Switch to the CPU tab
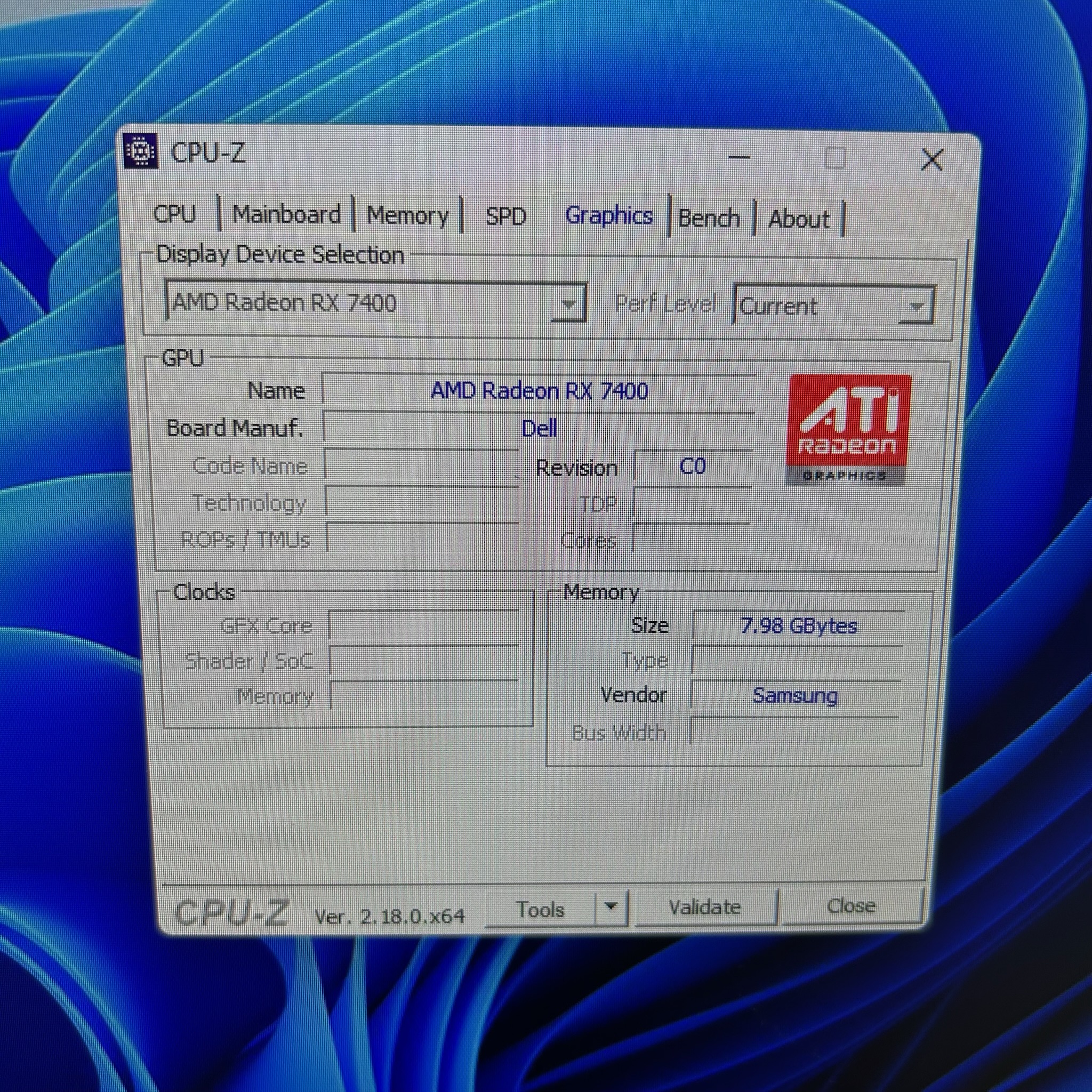This screenshot has width=1092, height=1092. click(x=175, y=214)
